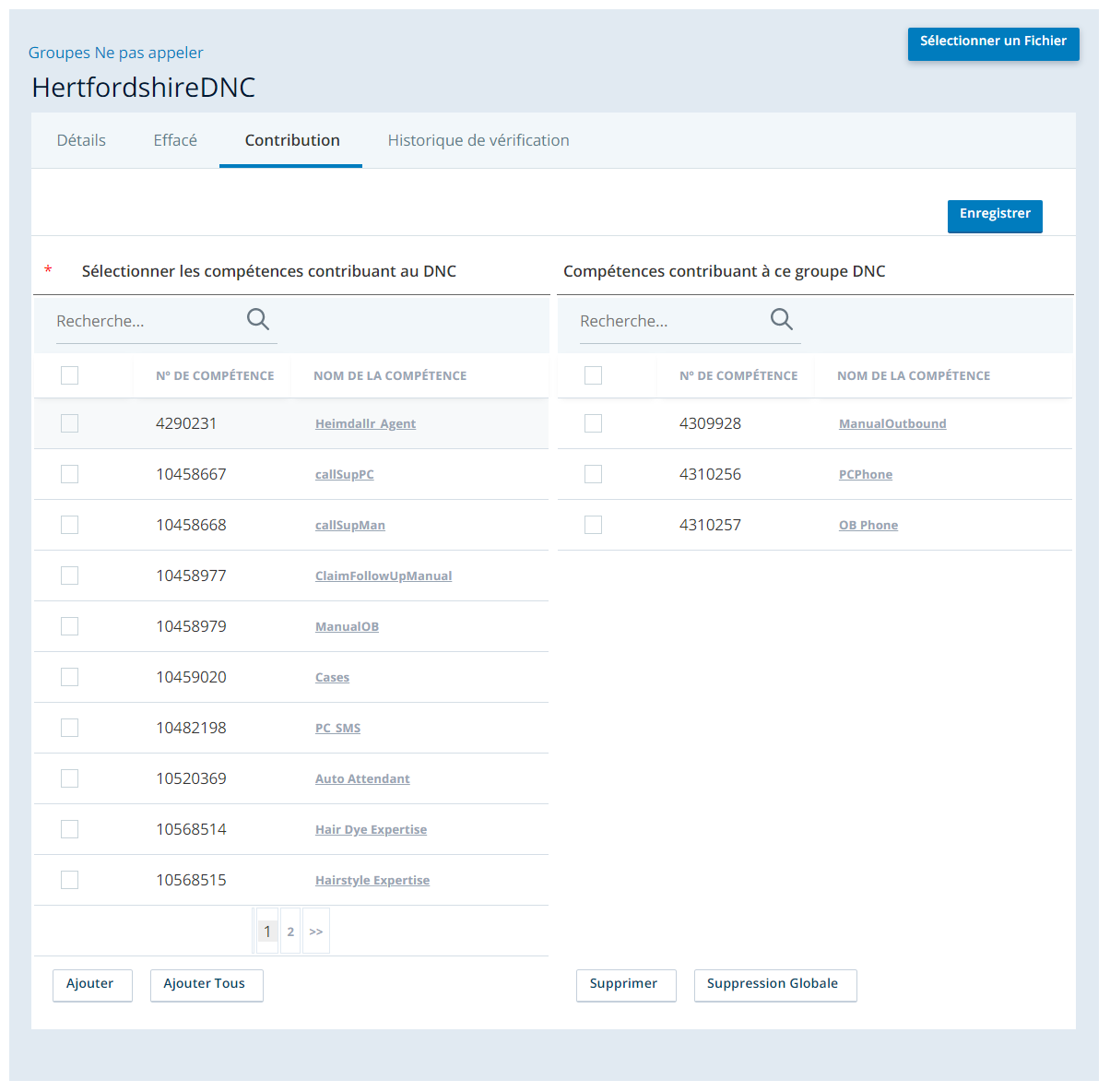Screen dimensions: 1110x1092
Task: Open the ManualOB skill link
Action: coord(347,626)
